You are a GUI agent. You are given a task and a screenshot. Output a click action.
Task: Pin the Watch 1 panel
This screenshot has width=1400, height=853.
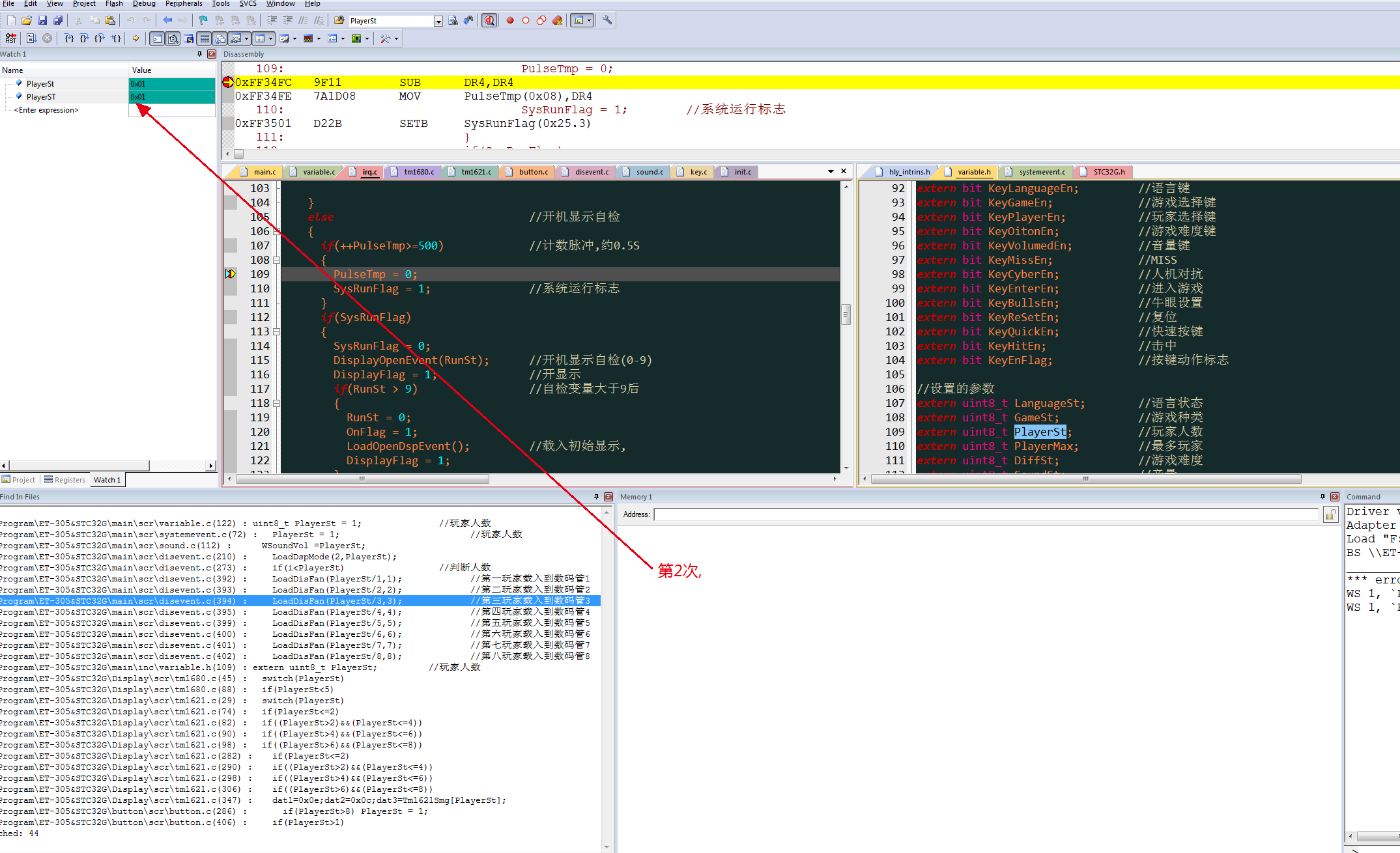coord(199,54)
